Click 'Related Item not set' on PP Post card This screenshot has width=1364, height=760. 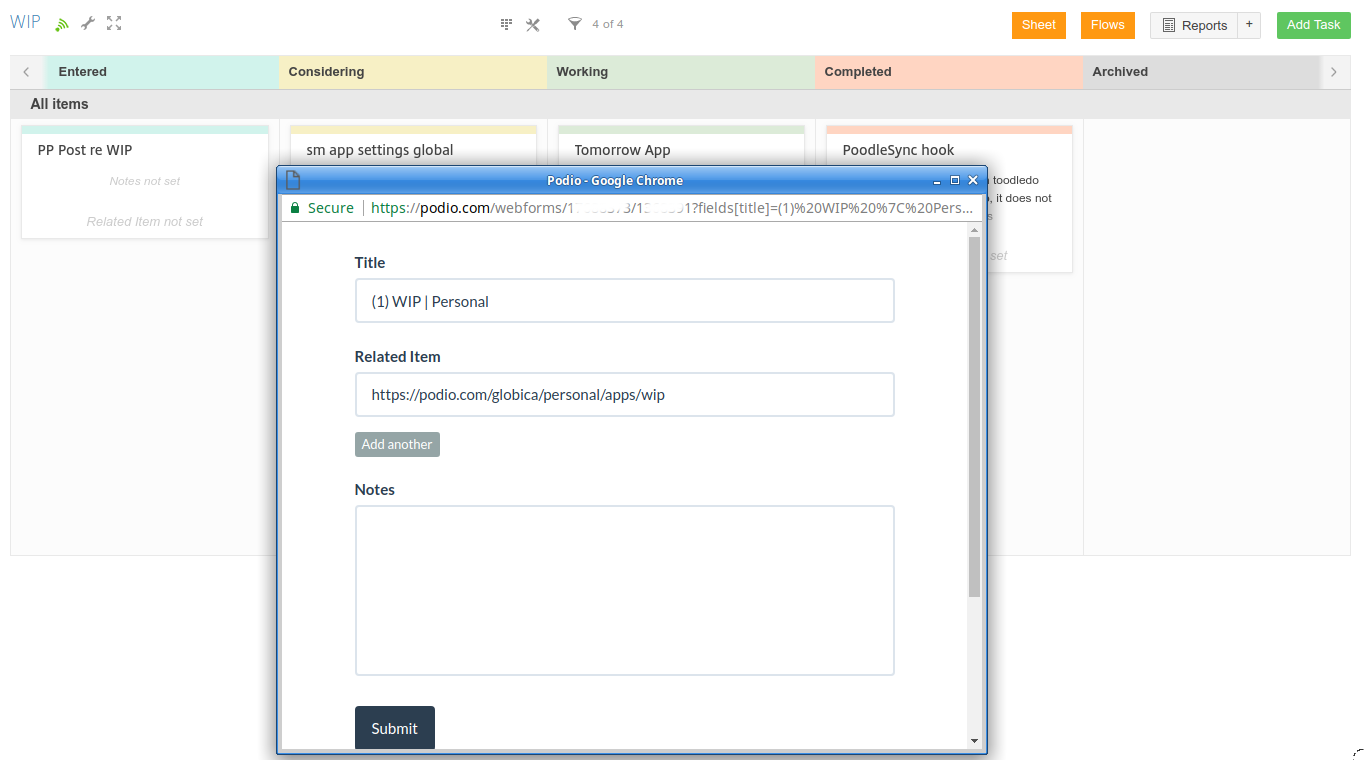pos(145,222)
